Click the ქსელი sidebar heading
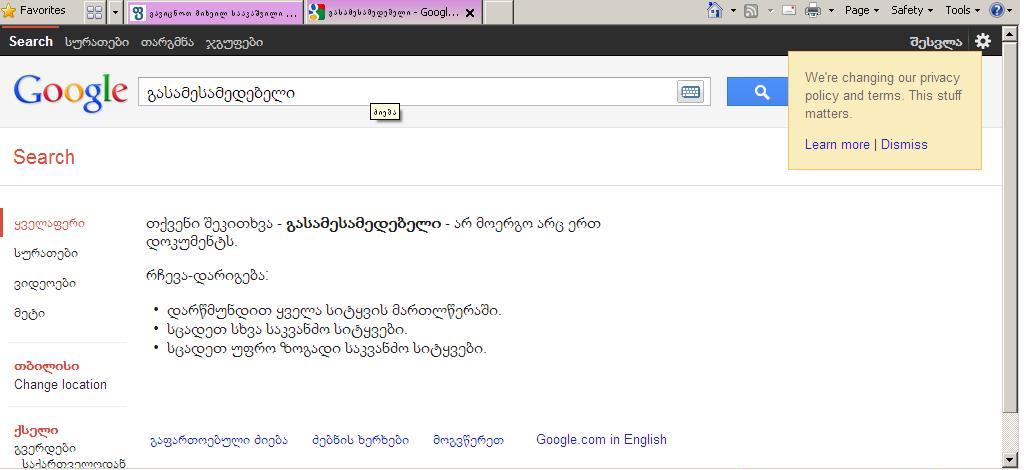1024x470 pixels. (x=36, y=430)
